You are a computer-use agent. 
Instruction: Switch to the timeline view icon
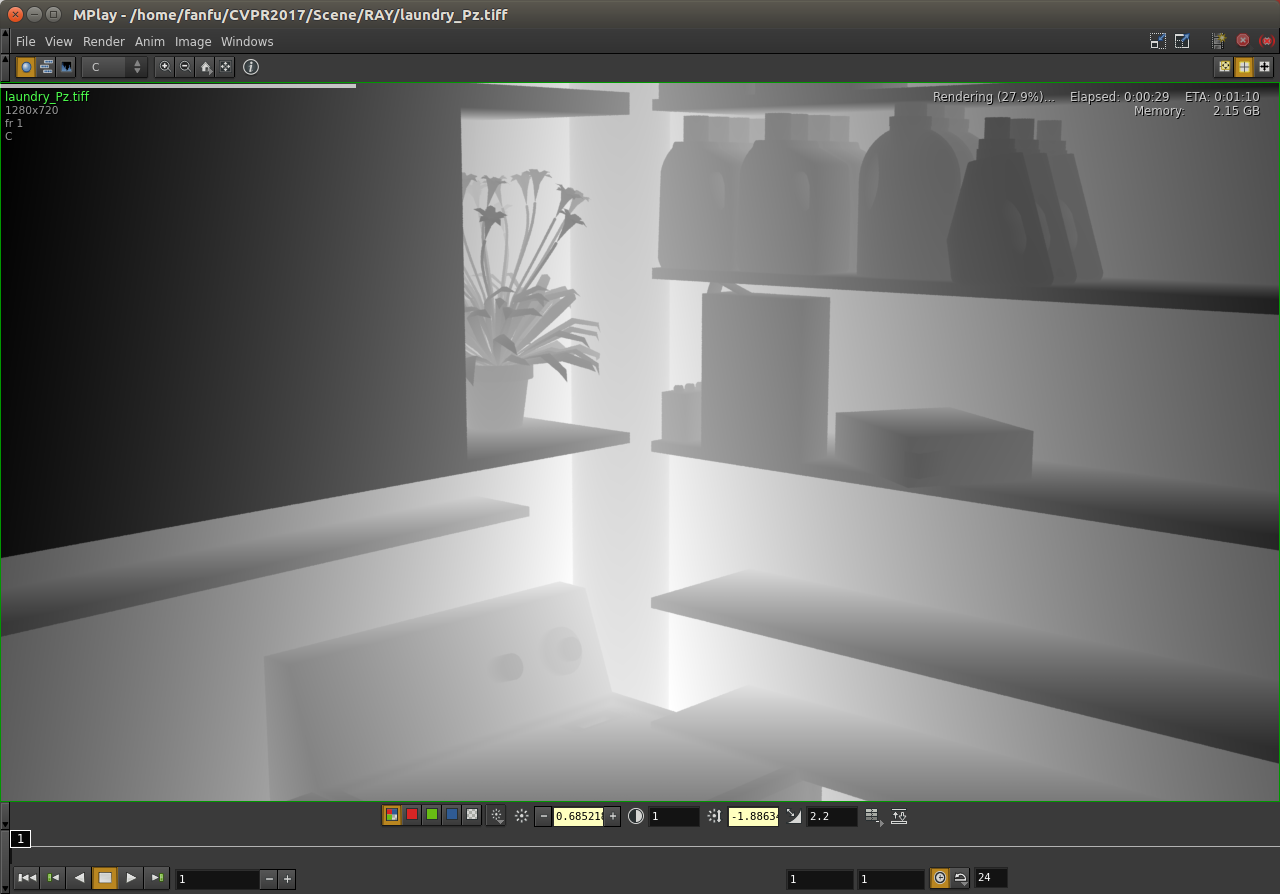[46, 67]
